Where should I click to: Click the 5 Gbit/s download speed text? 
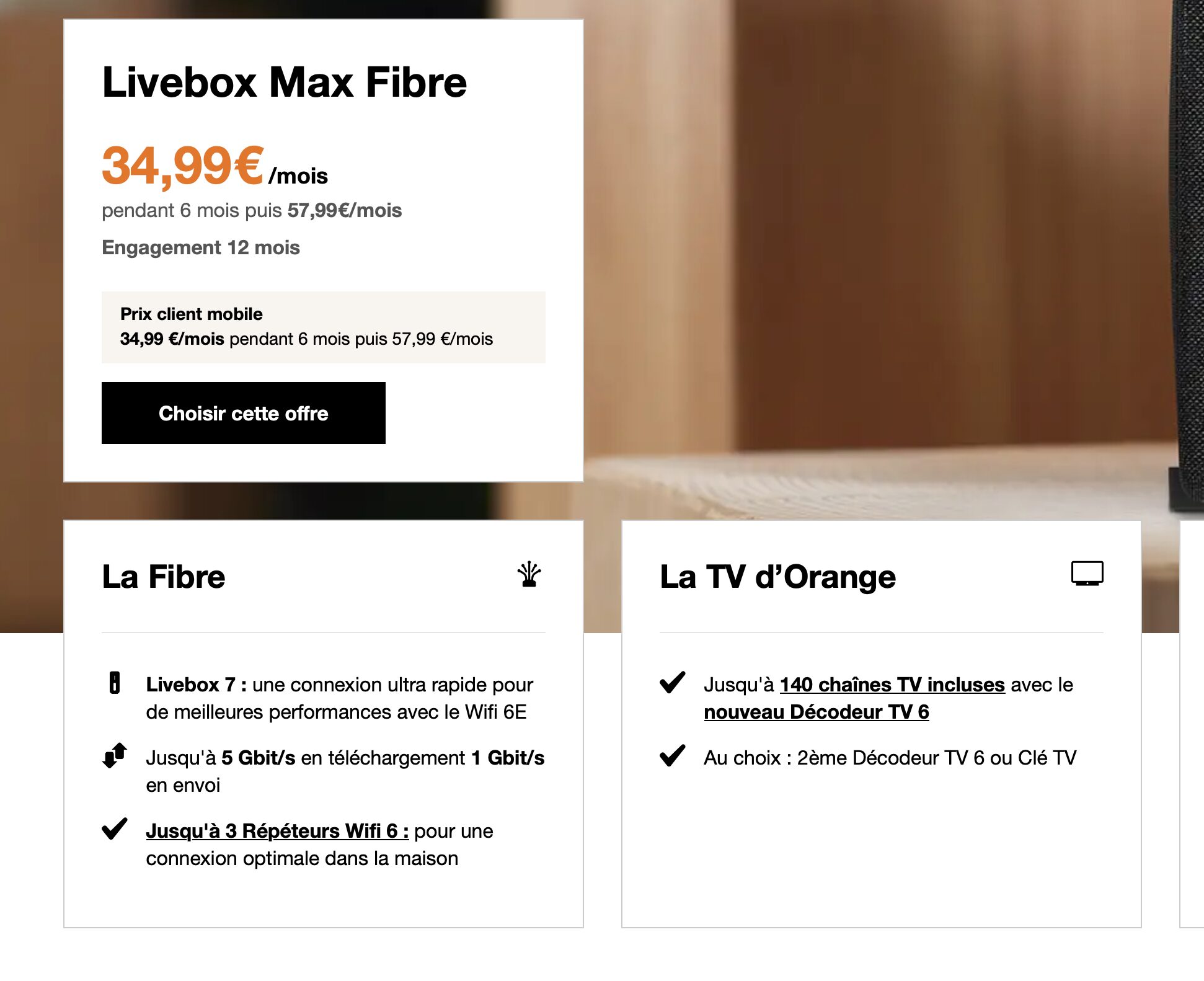coord(259,758)
